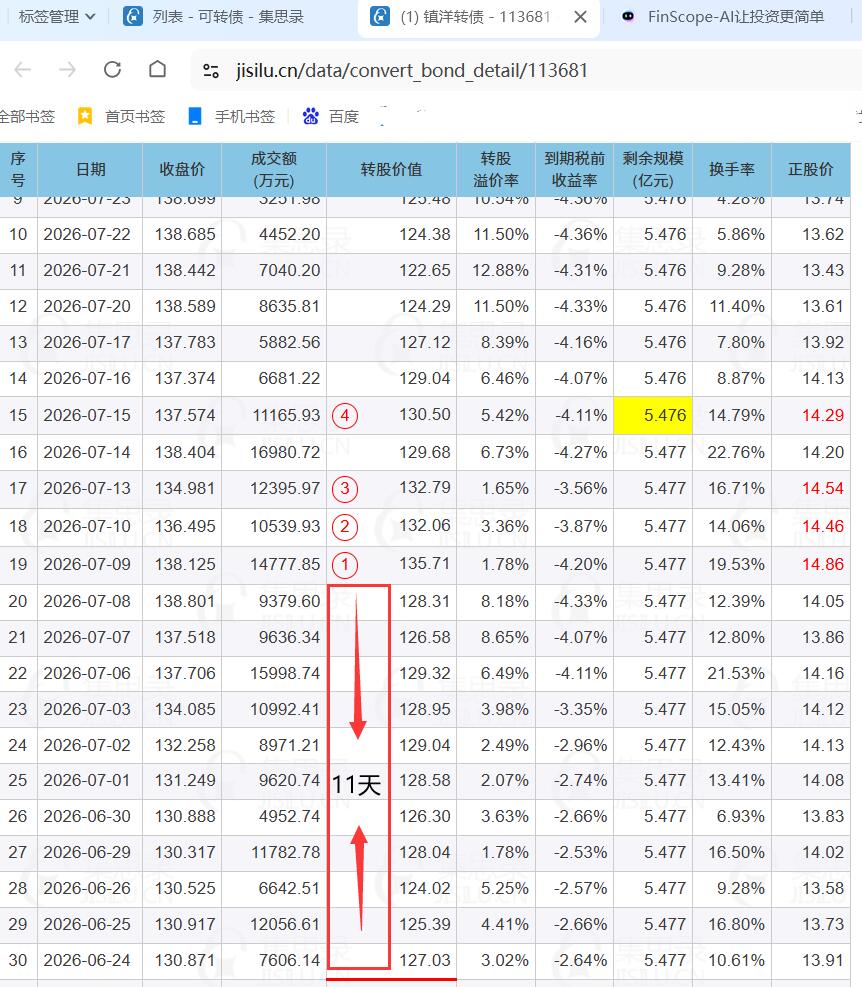Click the turnover amount 12056.61
The image size is (862, 987).
pyautogui.click(x=285, y=924)
